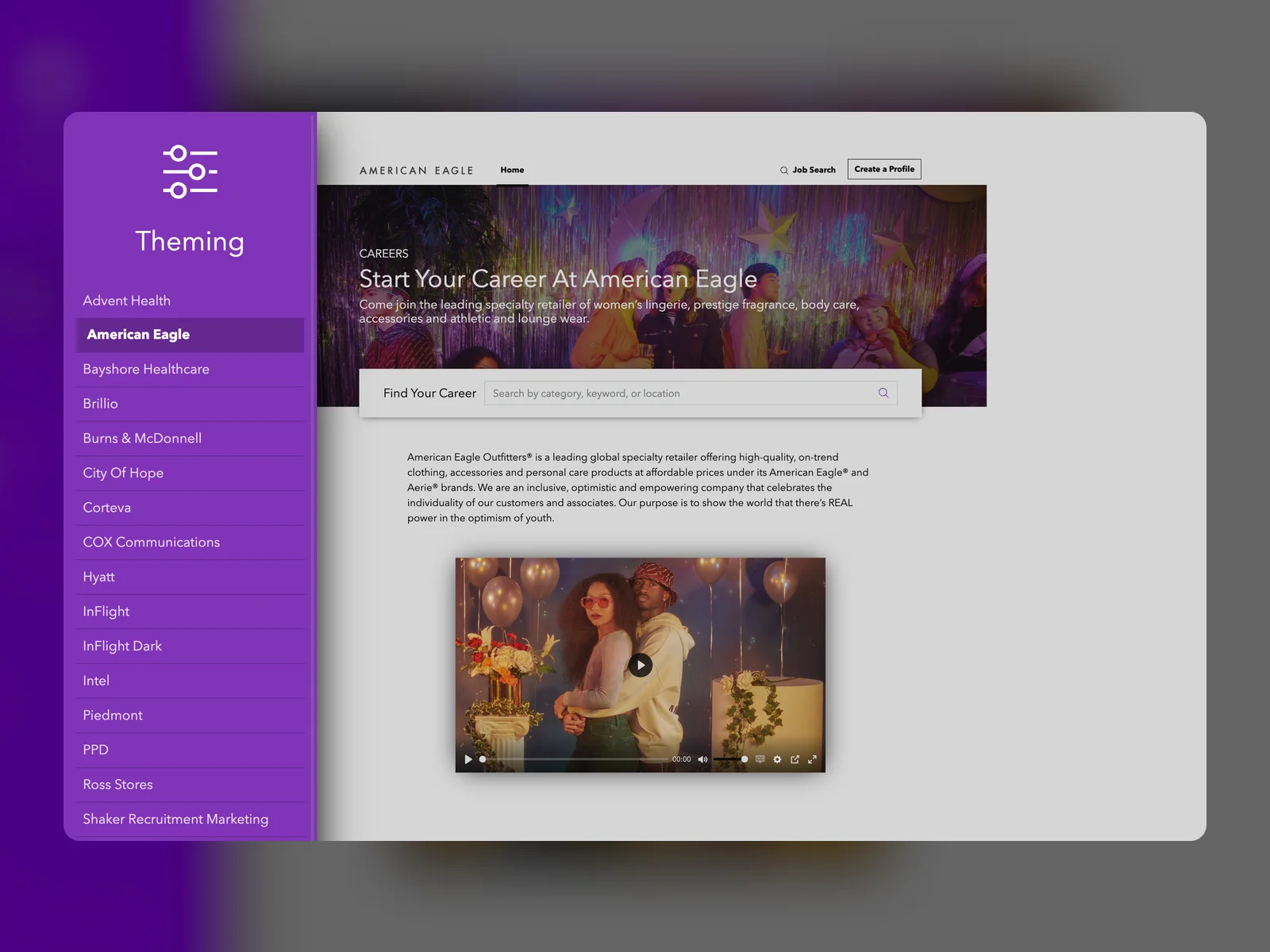
Task: Click the Create a Profile button
Action: click(x=884, y=169)
